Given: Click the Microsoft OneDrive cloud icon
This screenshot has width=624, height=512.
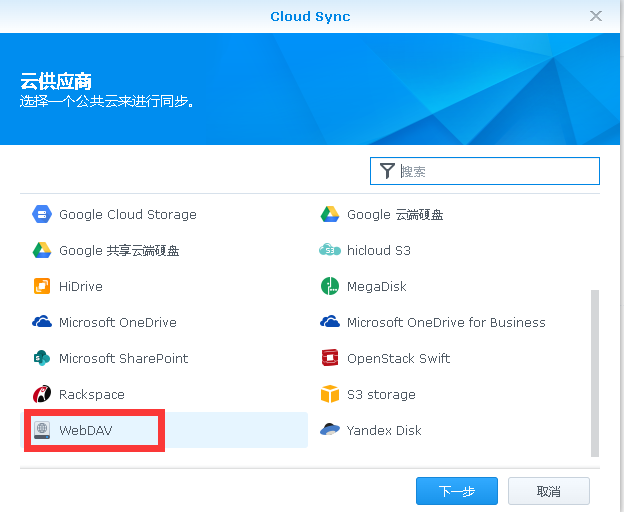Looking at the screenshot, I should point(42,321).
